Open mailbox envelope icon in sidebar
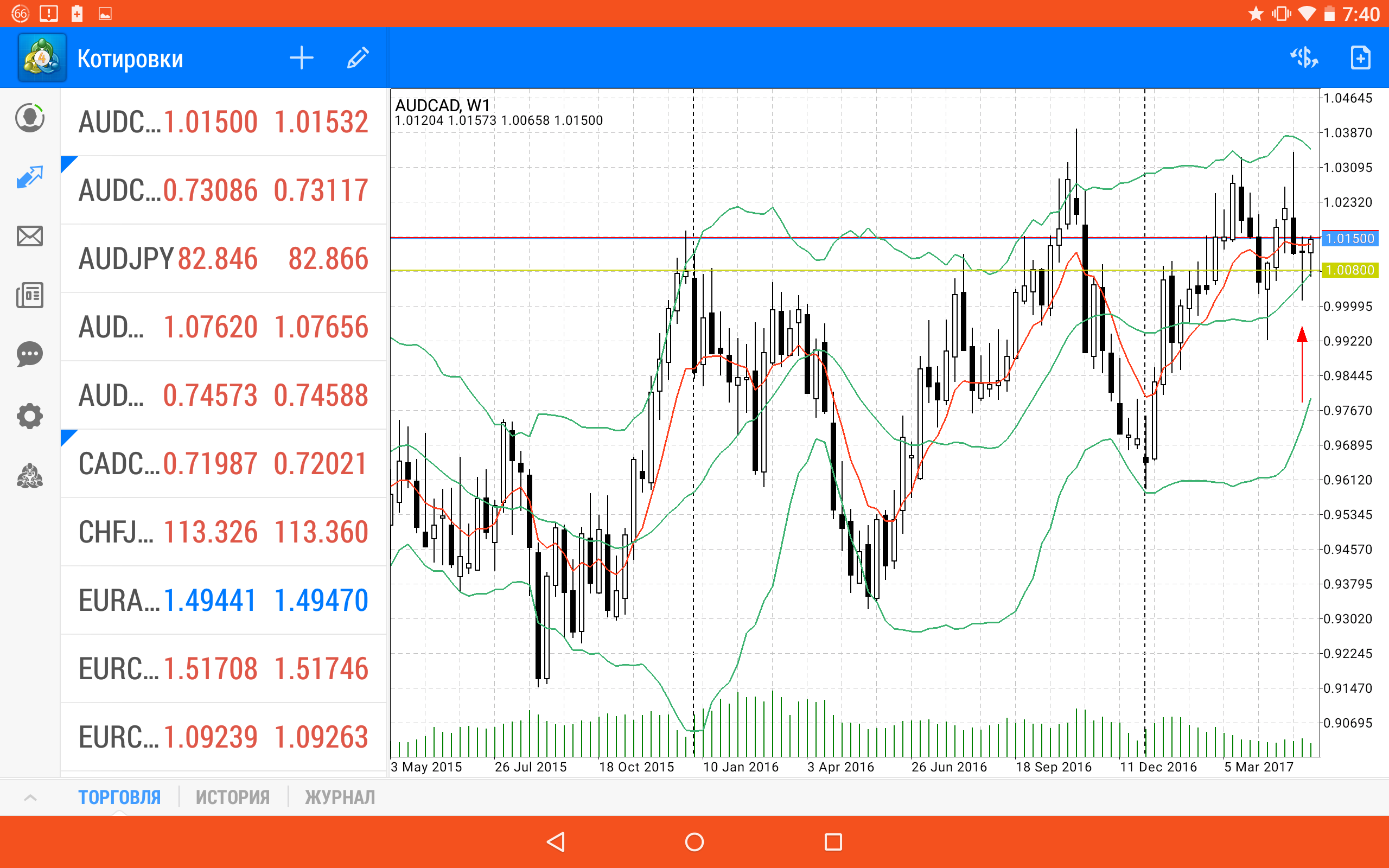This screenshot has width=1389, height=868. (x=30, y=236)
